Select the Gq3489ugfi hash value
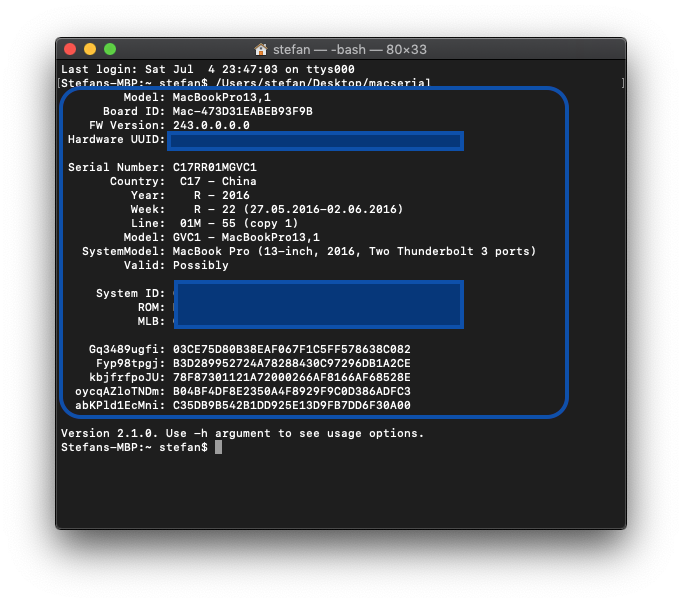 (x=292, y=349)
